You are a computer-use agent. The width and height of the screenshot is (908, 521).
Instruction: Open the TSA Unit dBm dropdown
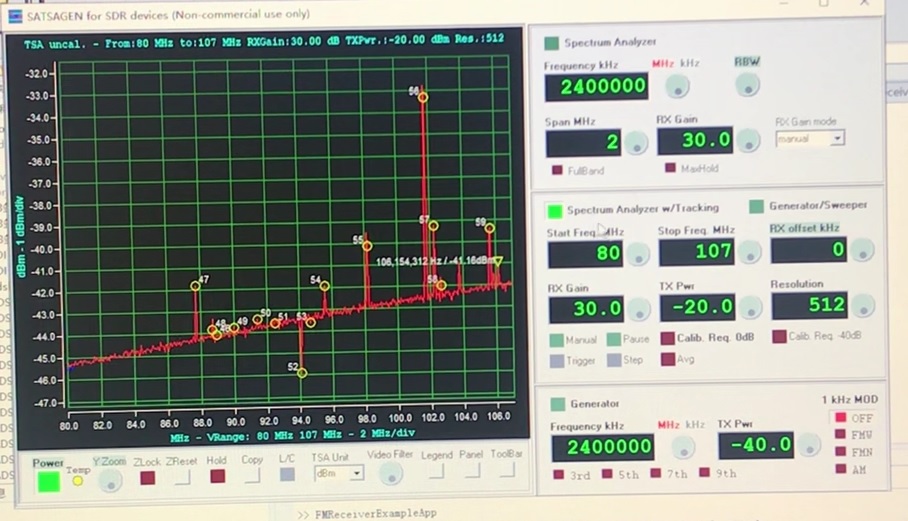pyautogui.click(x=338, y=473)
